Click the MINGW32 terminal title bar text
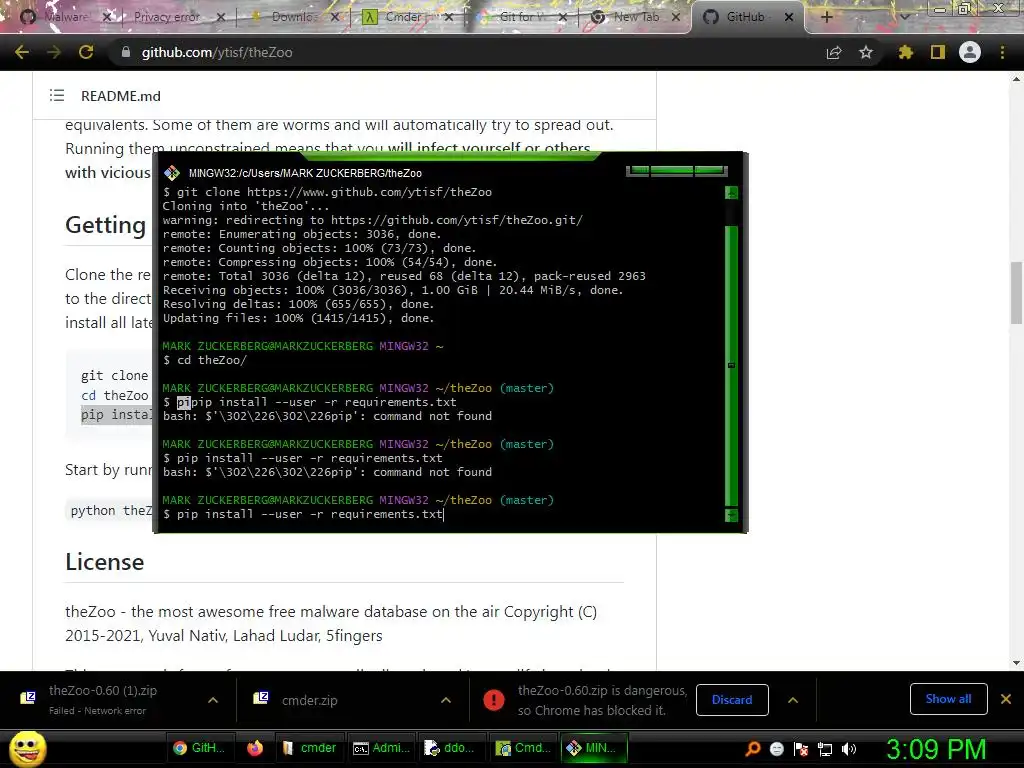 tap(305, 173)
